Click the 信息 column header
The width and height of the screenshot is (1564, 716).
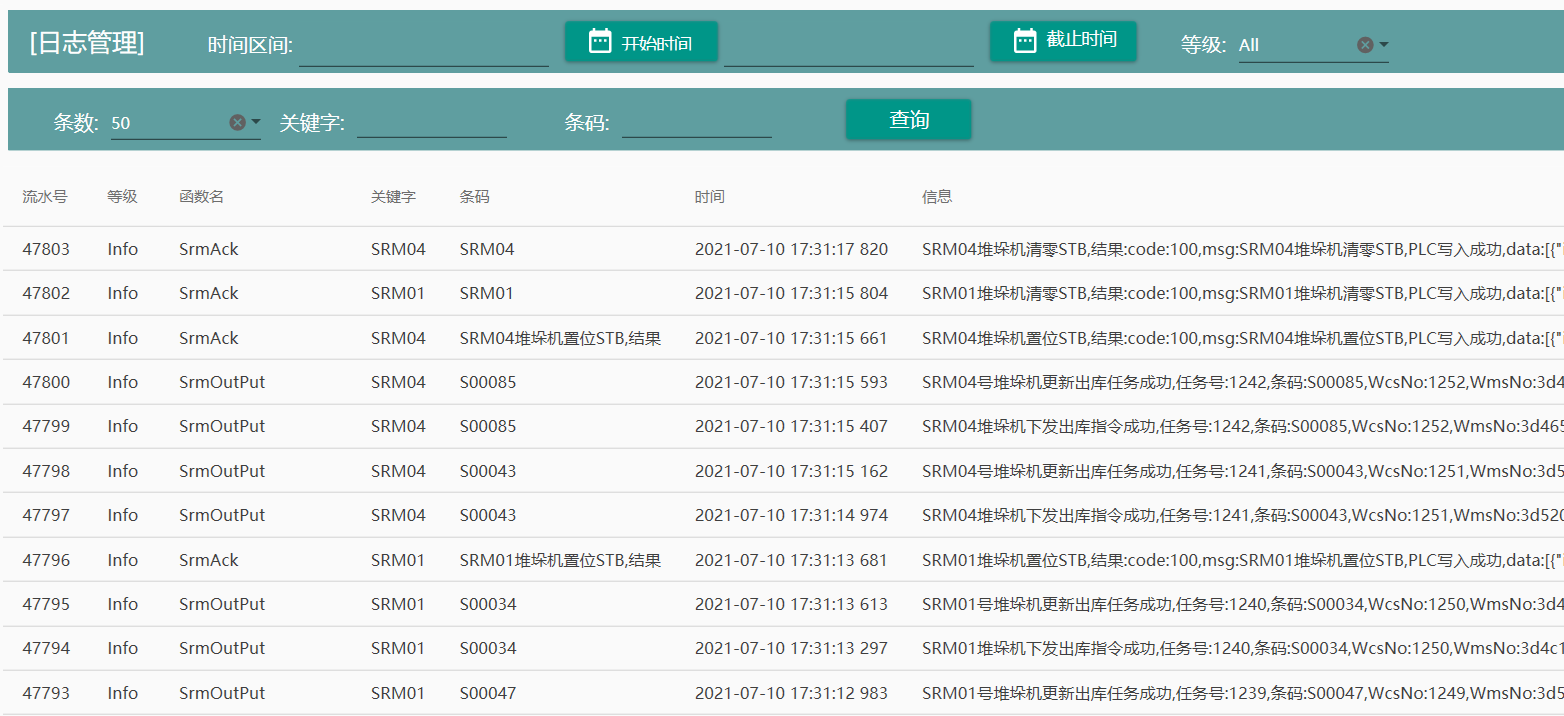click(937, 197)
